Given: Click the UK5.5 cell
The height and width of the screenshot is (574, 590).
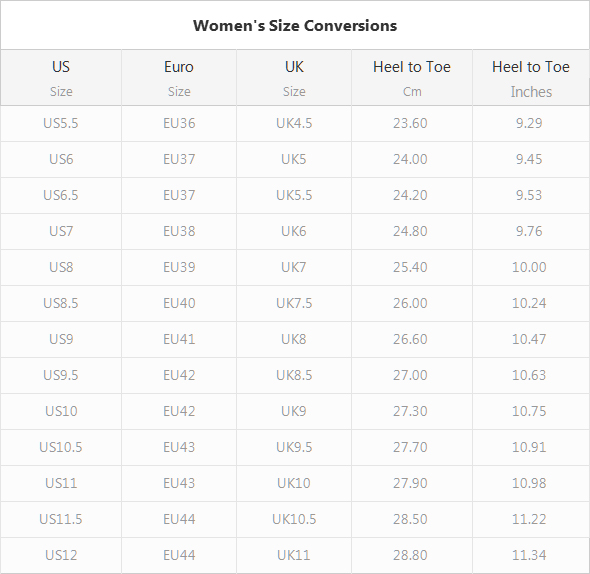Looking at the screenshot, I should click(294, 195).
